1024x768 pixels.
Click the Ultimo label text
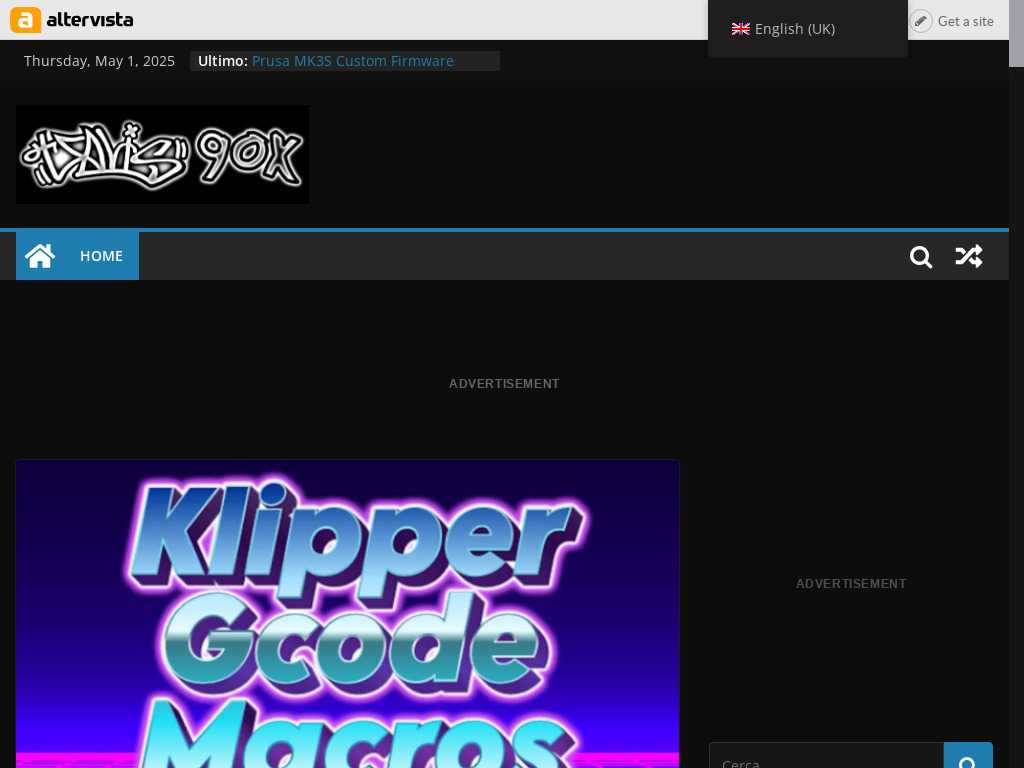223,61
